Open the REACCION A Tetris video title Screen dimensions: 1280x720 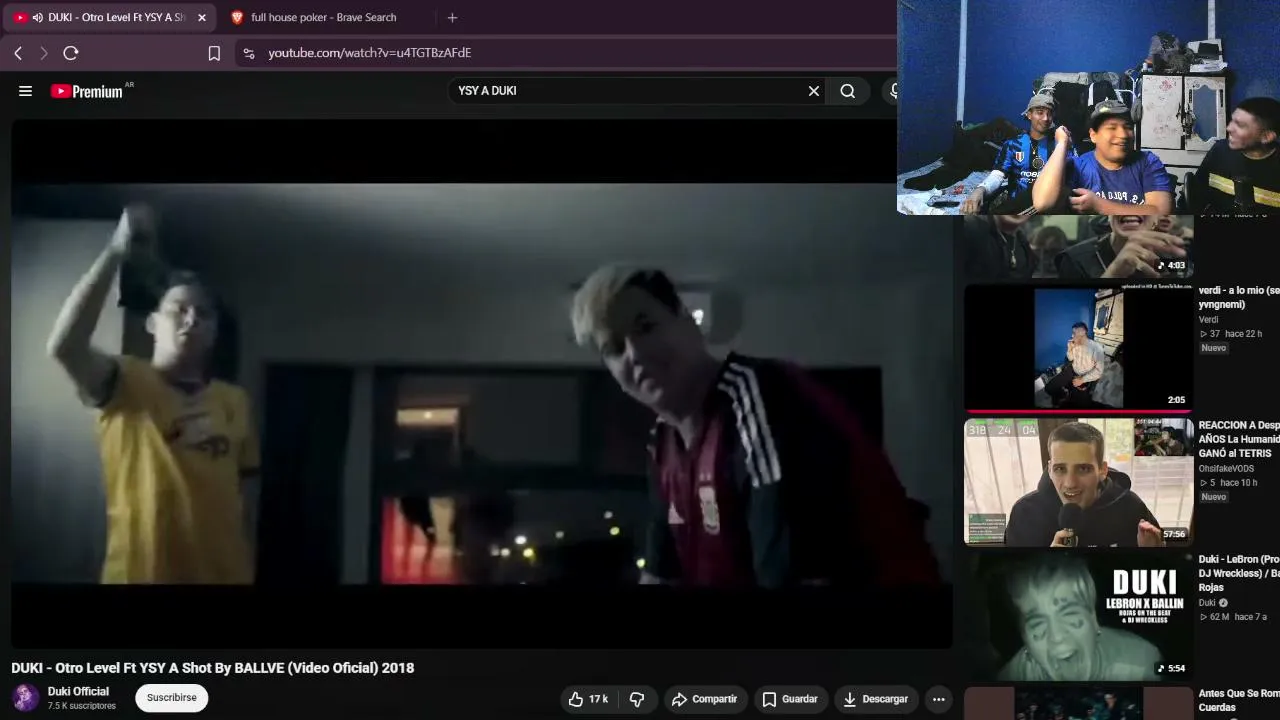pyautogui.click(x=1239, y=439)
